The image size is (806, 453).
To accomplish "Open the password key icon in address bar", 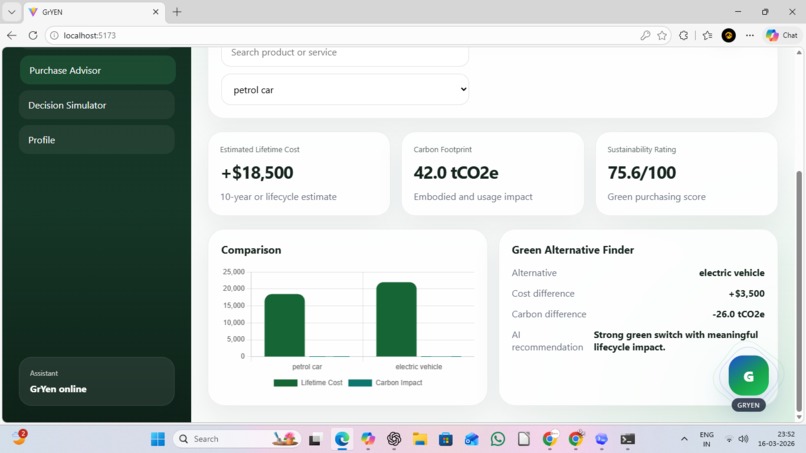I will click(645, 35).
